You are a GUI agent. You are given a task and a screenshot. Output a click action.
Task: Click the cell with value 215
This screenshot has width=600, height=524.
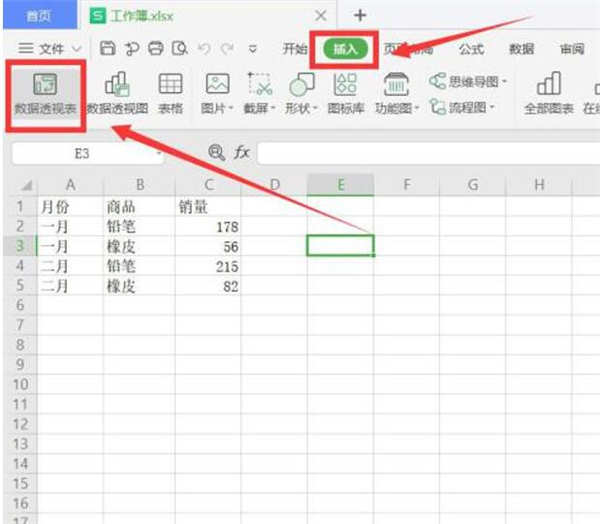point(208,266)
